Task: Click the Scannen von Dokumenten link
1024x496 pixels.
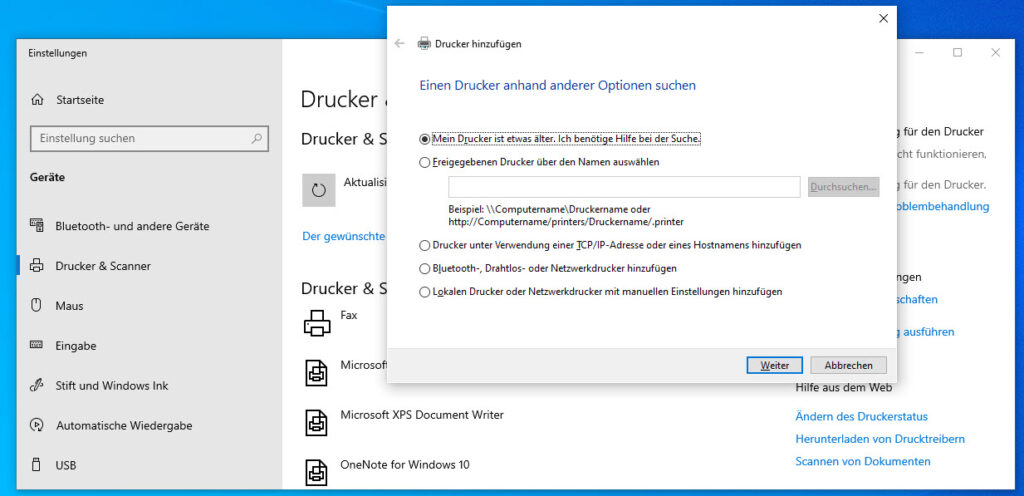Action: point(863,461)
